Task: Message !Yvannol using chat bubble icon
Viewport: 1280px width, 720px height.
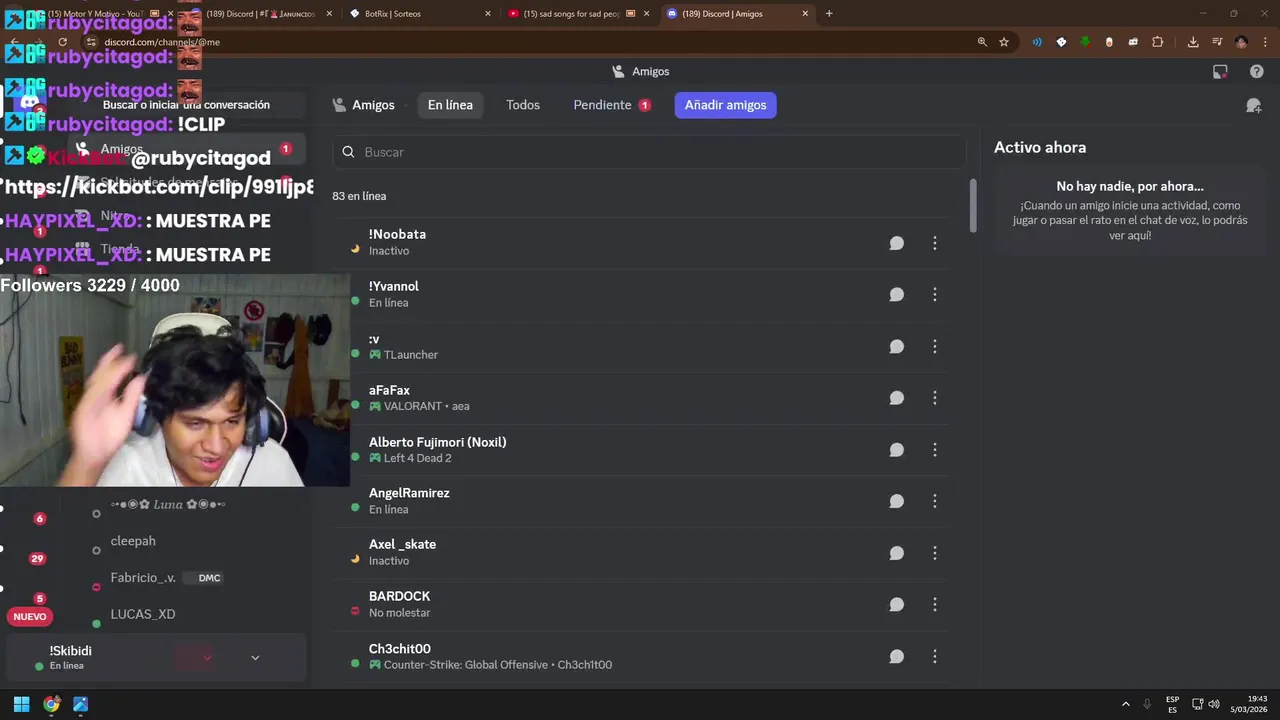Action: [x=897, y=295]
